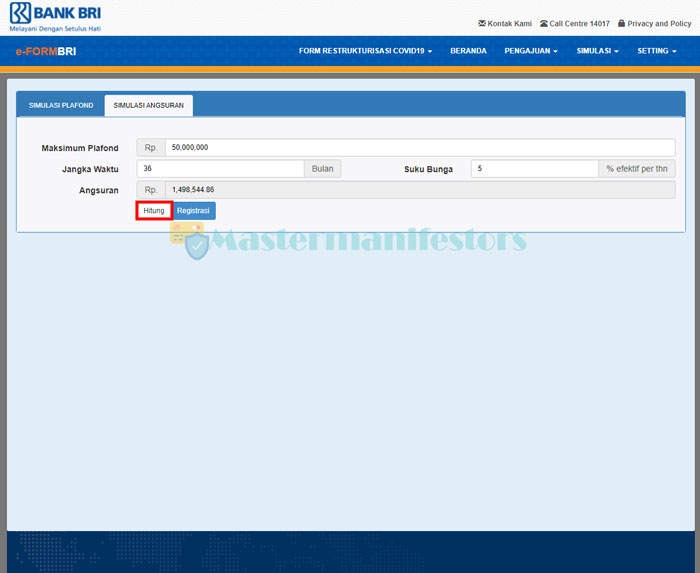Click the Bulan unit label
Image resolution: width=700 pixels, height=573 pixels.
point(323,169)
